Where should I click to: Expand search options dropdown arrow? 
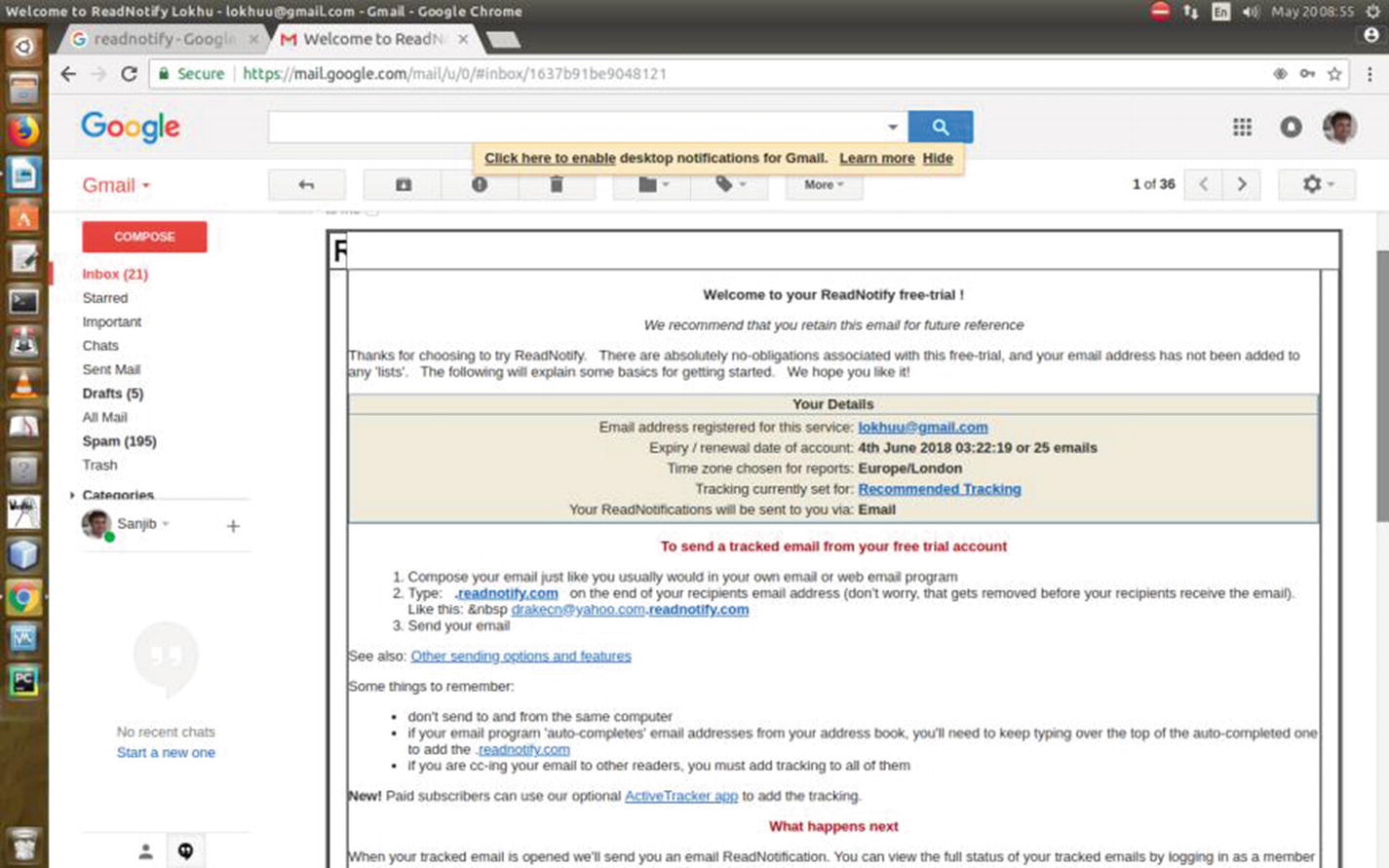892,127
